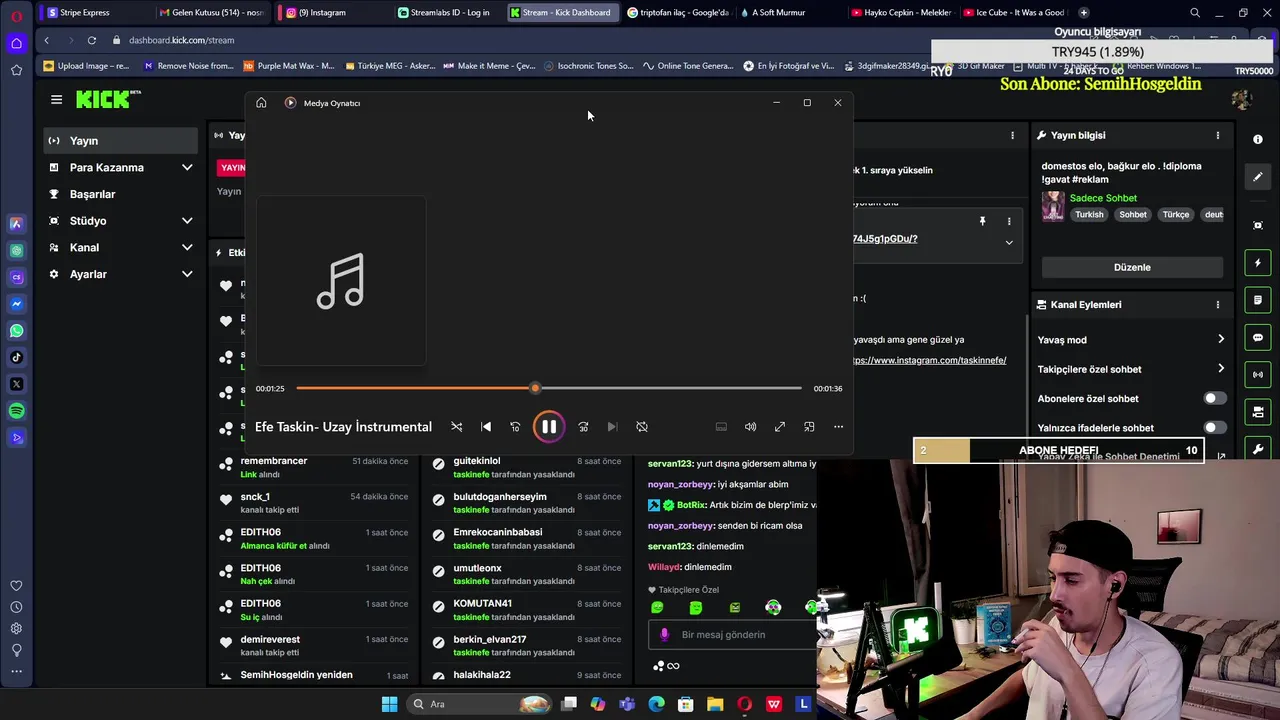Image resolution: width=1280 pixels, height=720 pixels.
Task: Open the instagram.com/taskinnefe link in chat
Action: point(929,360)
